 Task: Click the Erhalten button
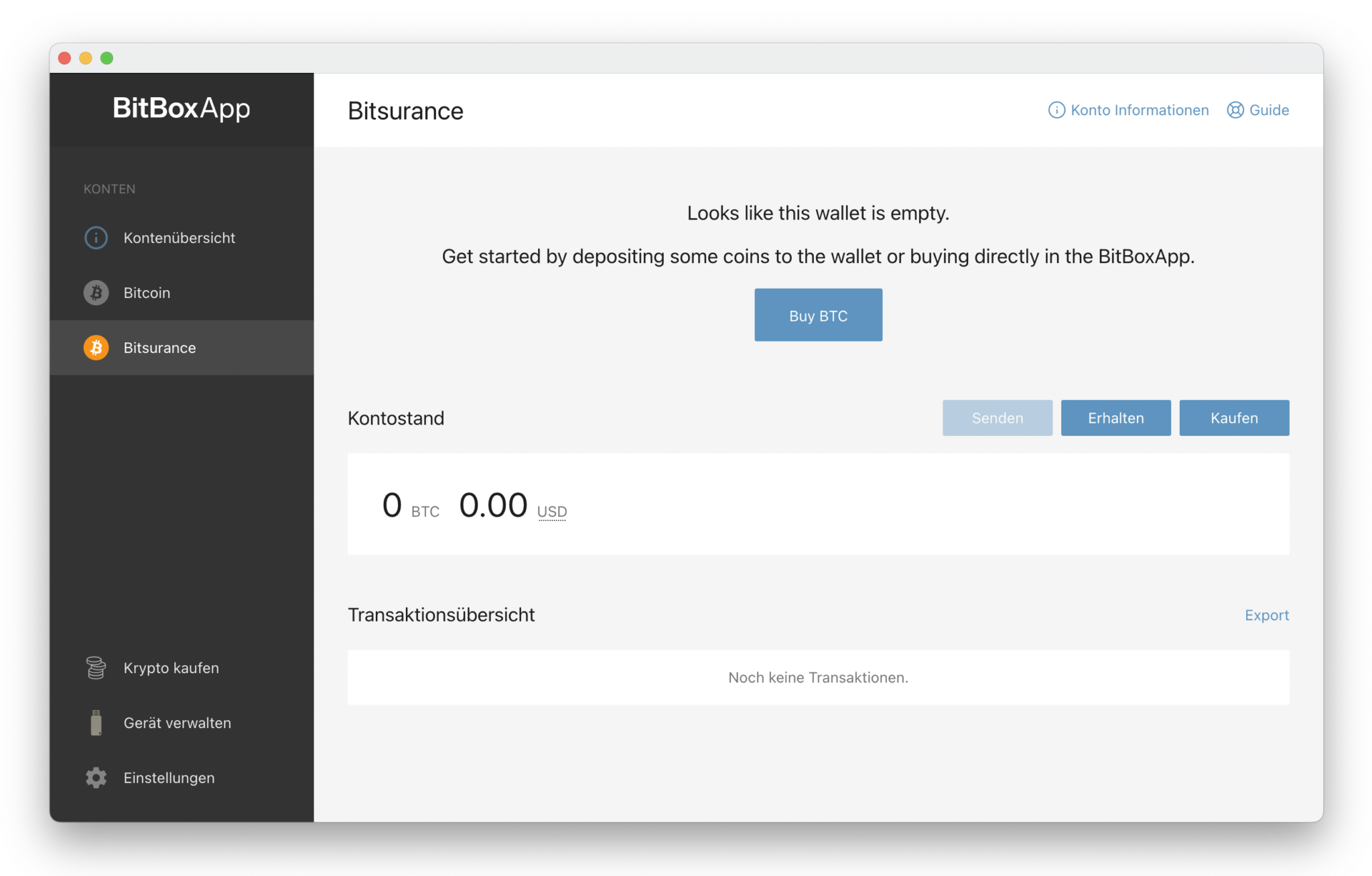pos(1115,418)
